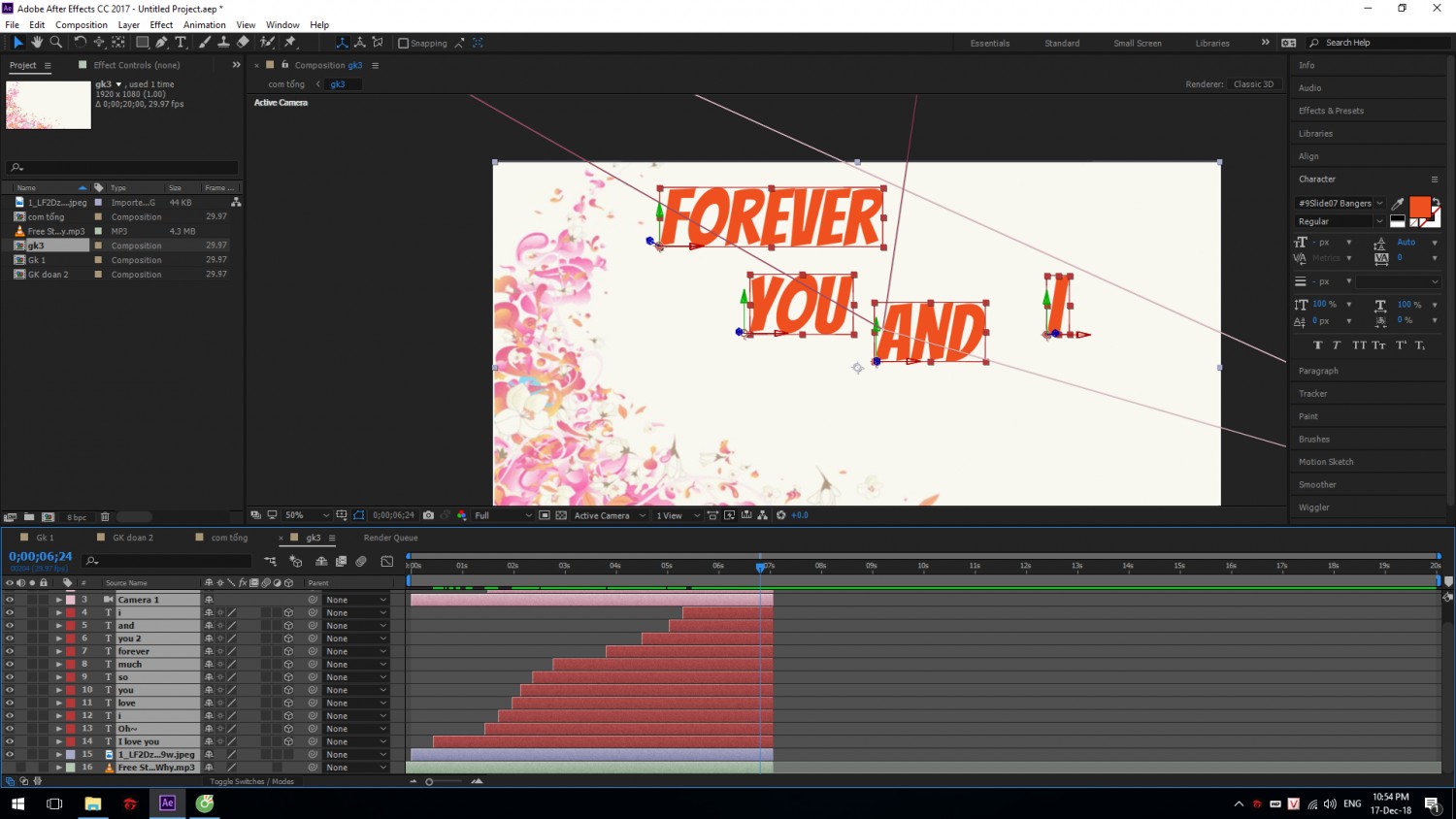Screen dimensions: 1456x819
Task: Open the Full resolution dropdown
Action: click(503, 515)
